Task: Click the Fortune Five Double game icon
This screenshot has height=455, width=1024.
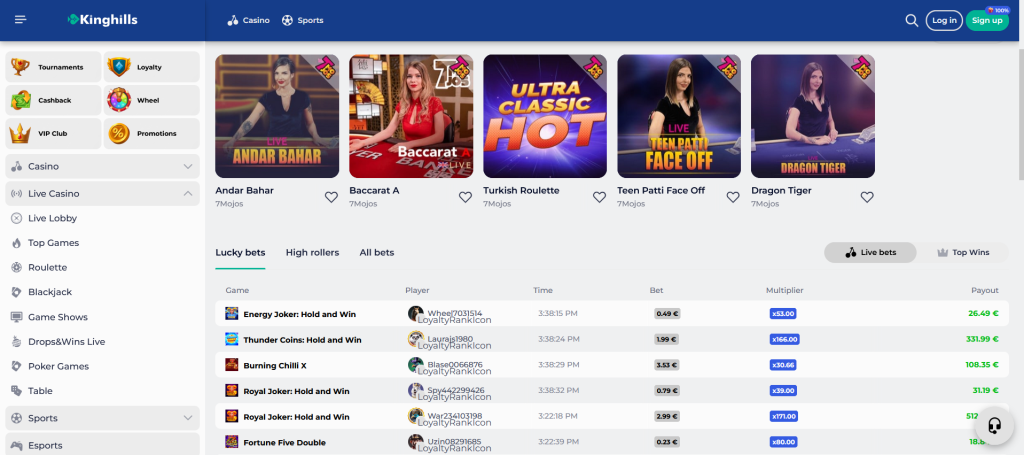Action: (x=232, y=442)
